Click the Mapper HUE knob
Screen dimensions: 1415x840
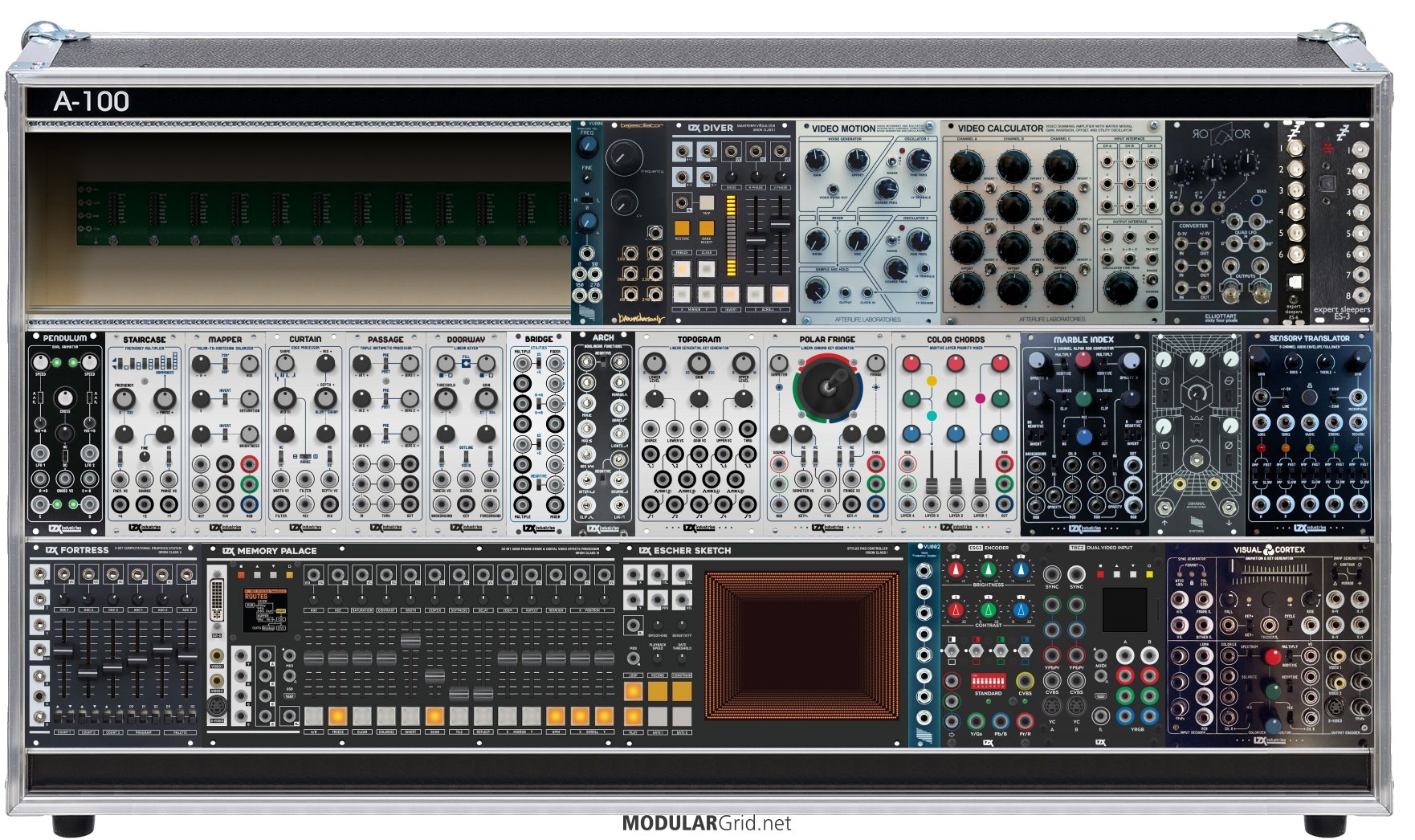pyautogui.click(x=250, y=364)
